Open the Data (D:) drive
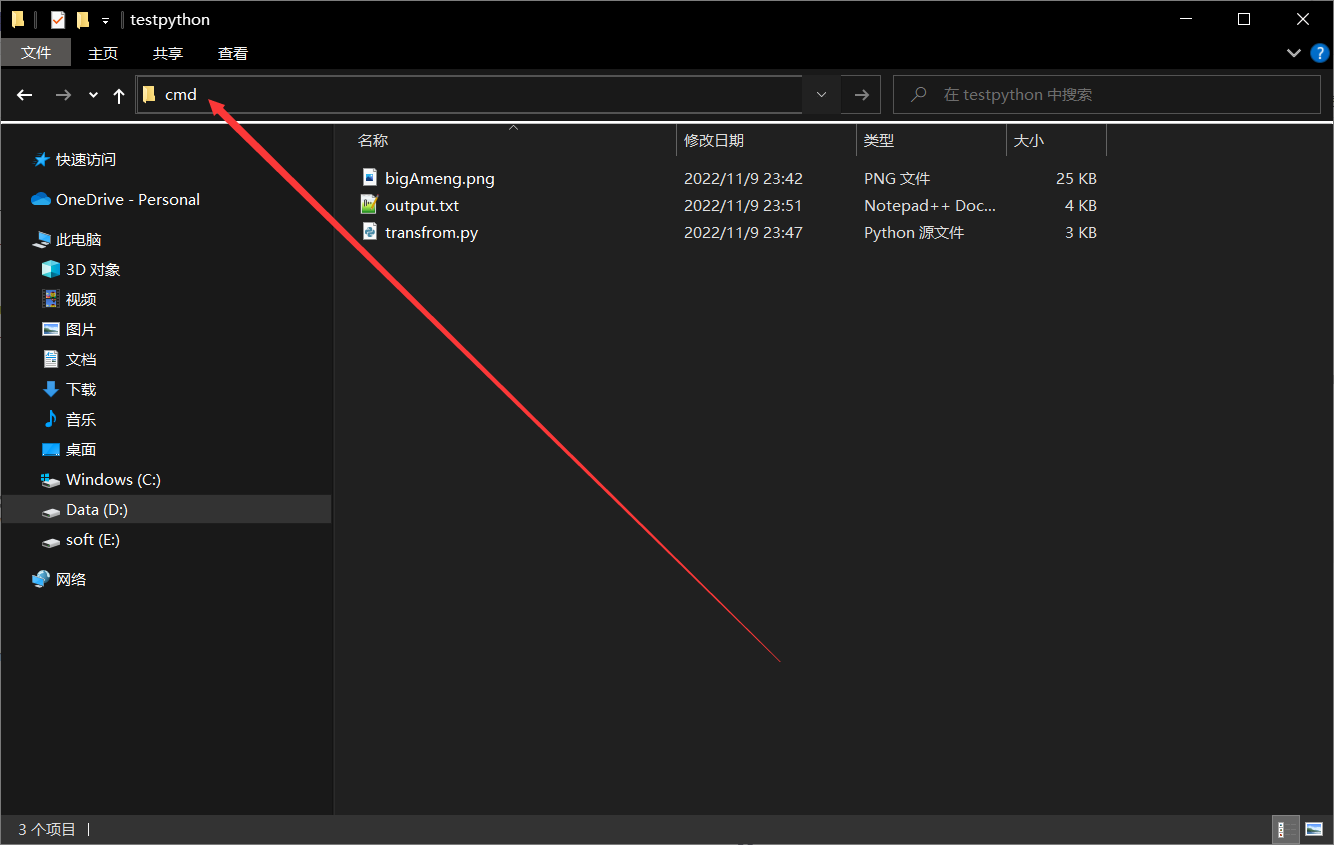This screenshot has height=845, width=1334. (97, 510)
